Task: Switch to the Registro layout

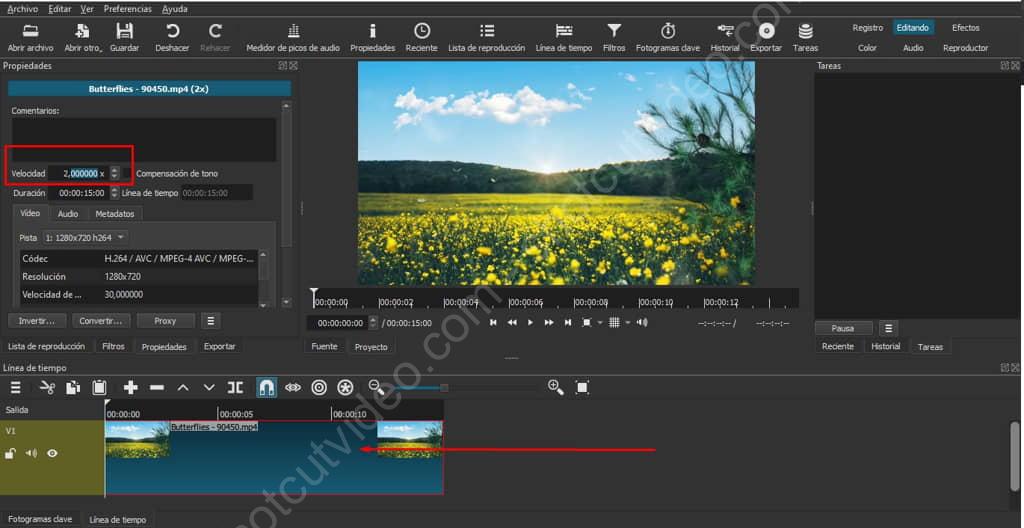Action: tap(868, 27)
